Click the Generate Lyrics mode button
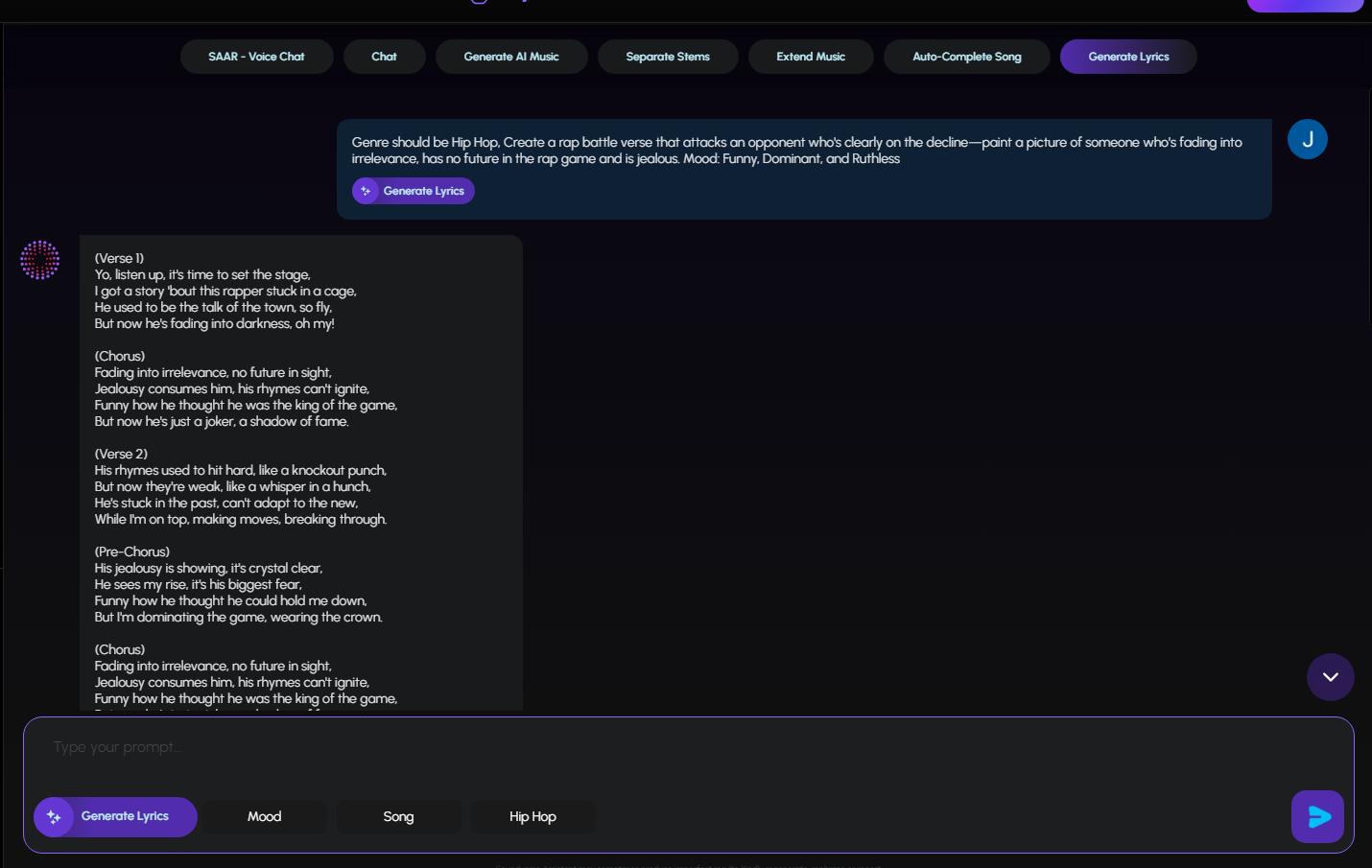The width and height of the screenshot is (1372, 868). click(x=116, y=817)
